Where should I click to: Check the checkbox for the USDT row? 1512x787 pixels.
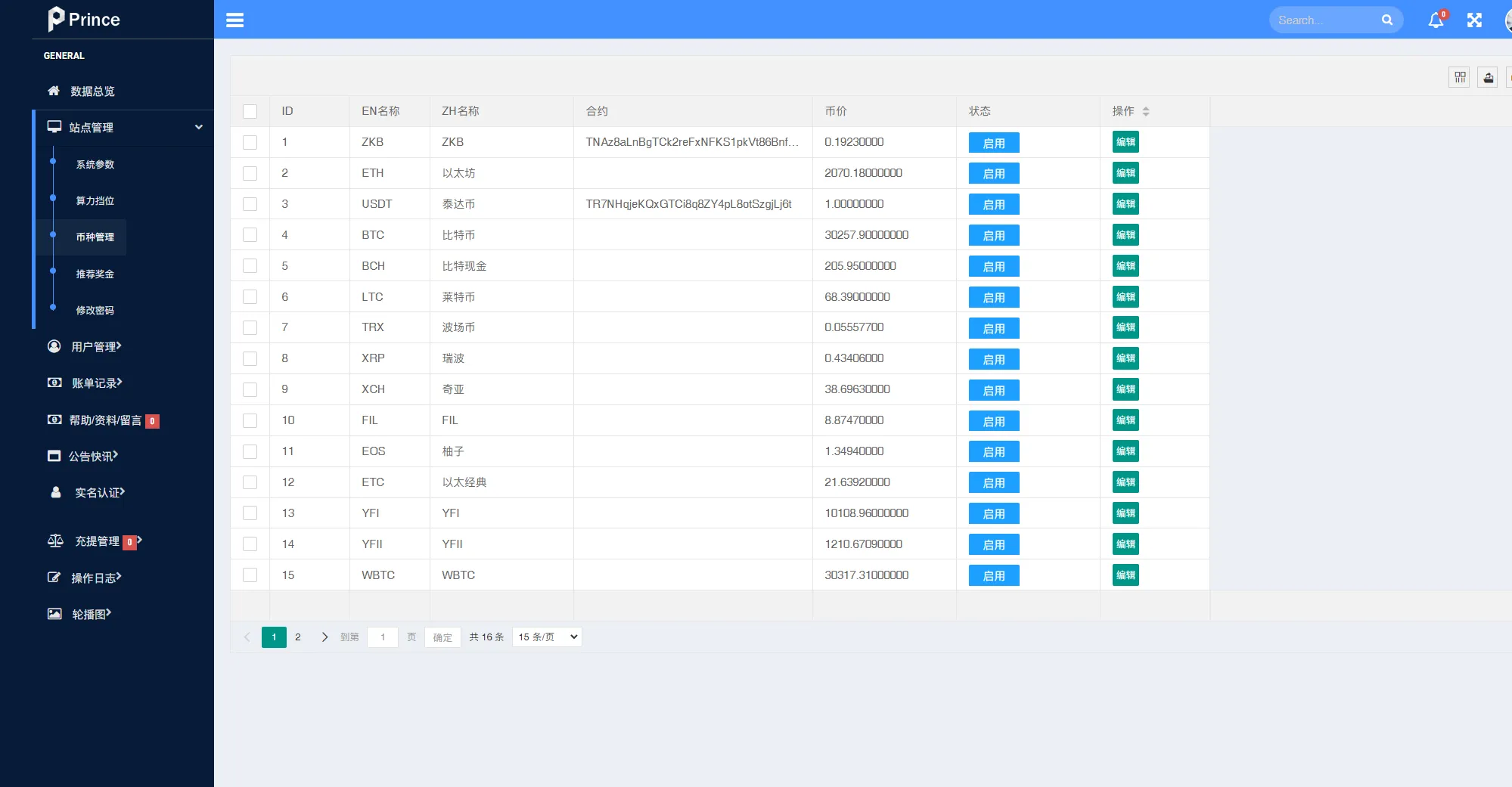[250, 203]
